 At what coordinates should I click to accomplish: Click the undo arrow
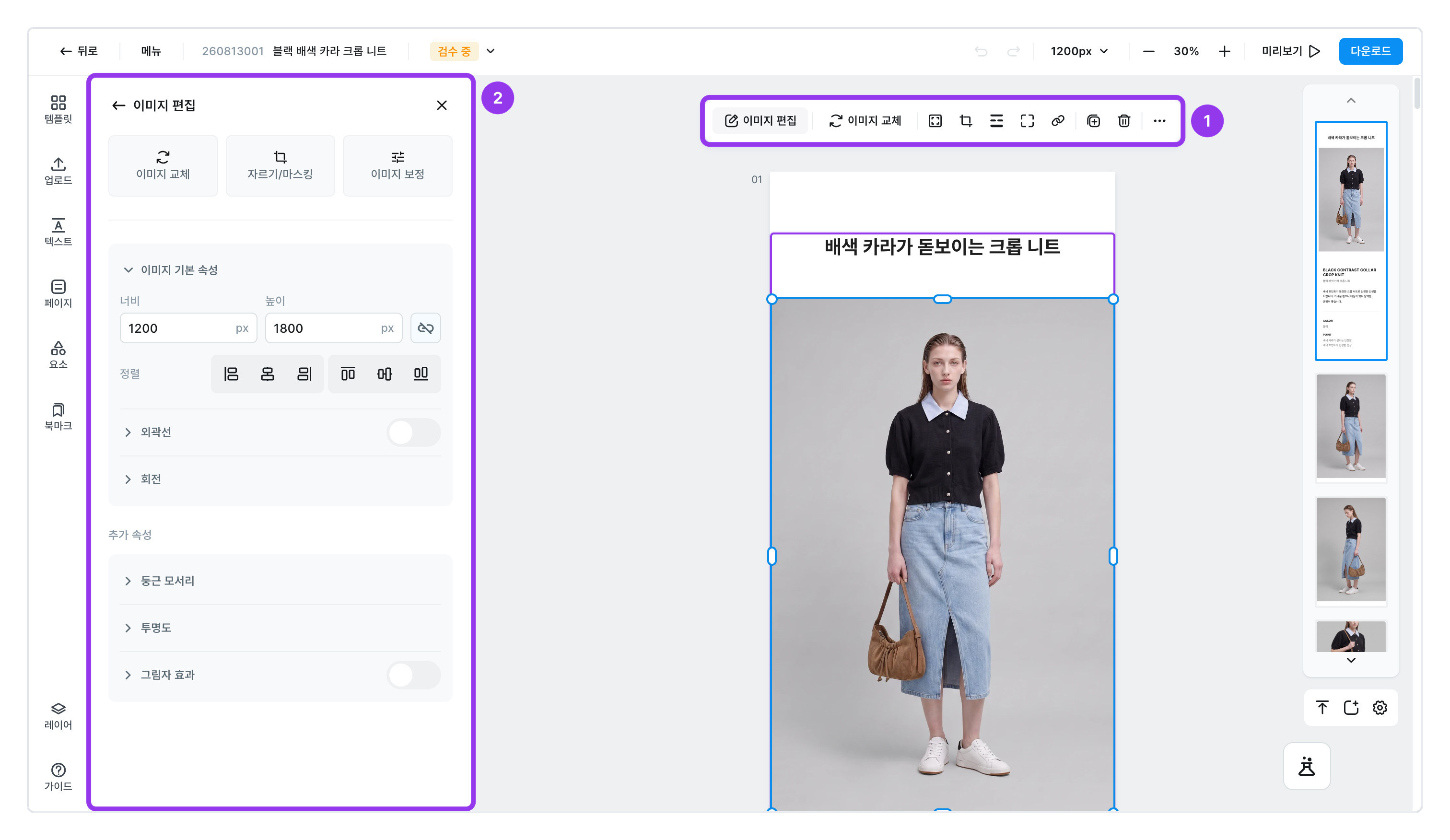pos(981,51)
